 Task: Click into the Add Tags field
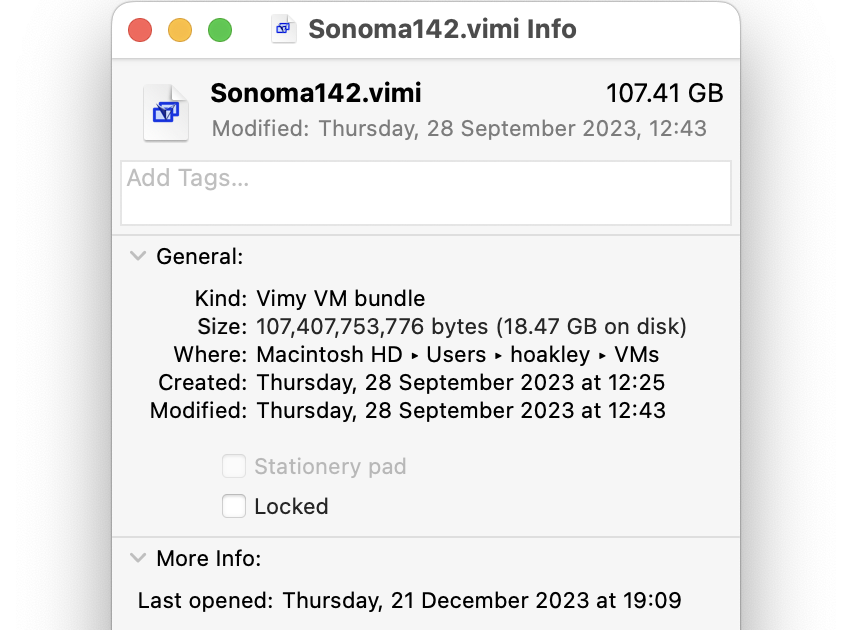coord(426,193)
